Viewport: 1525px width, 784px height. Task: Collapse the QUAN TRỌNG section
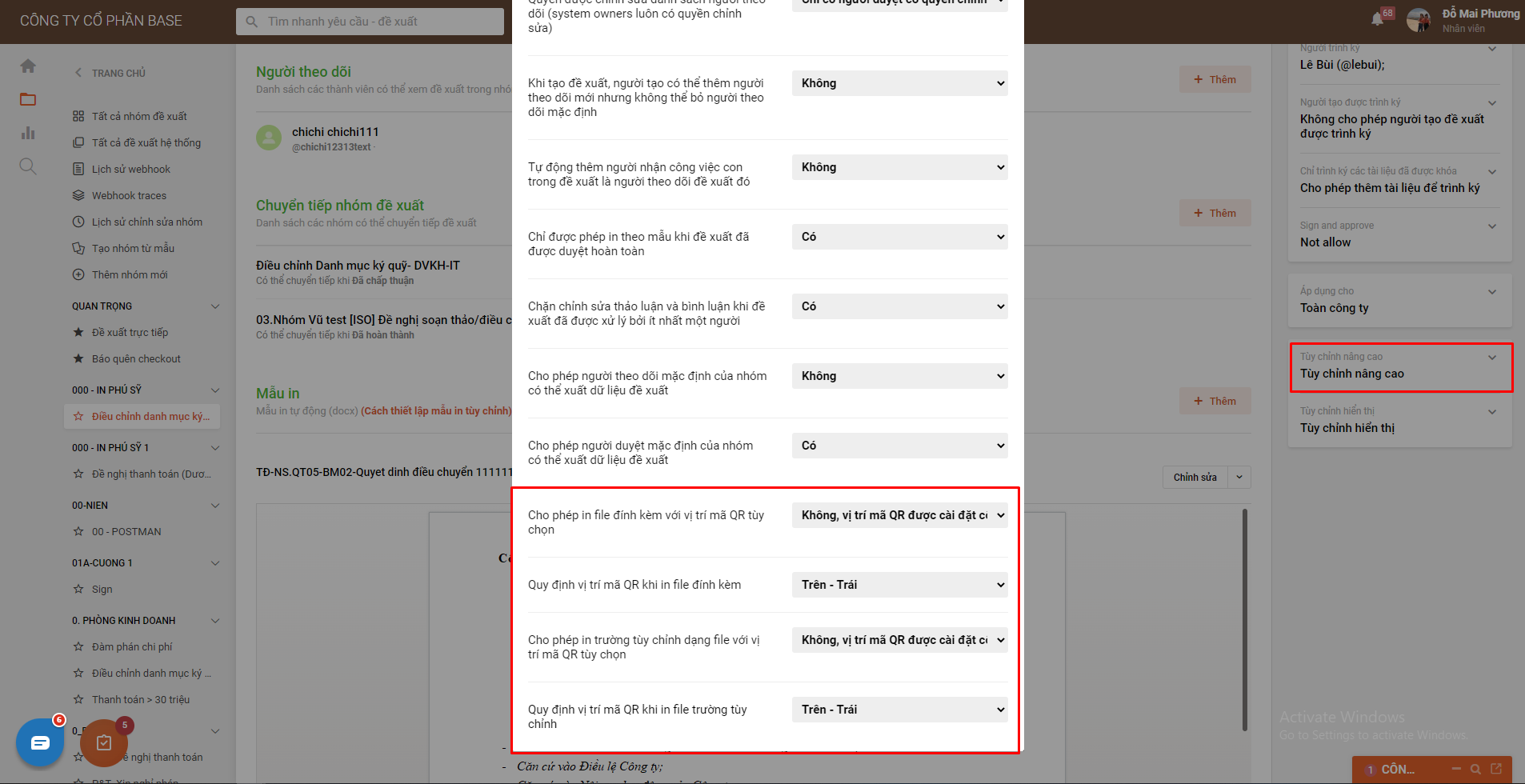(x=214, y=306)
